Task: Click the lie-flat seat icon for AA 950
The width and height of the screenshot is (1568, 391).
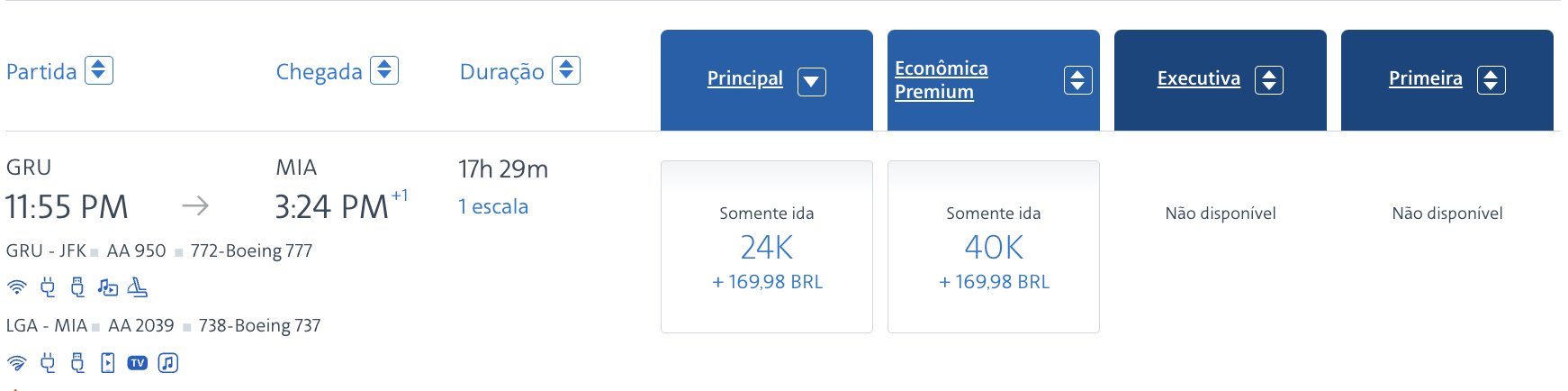Action: coord(137,287)
